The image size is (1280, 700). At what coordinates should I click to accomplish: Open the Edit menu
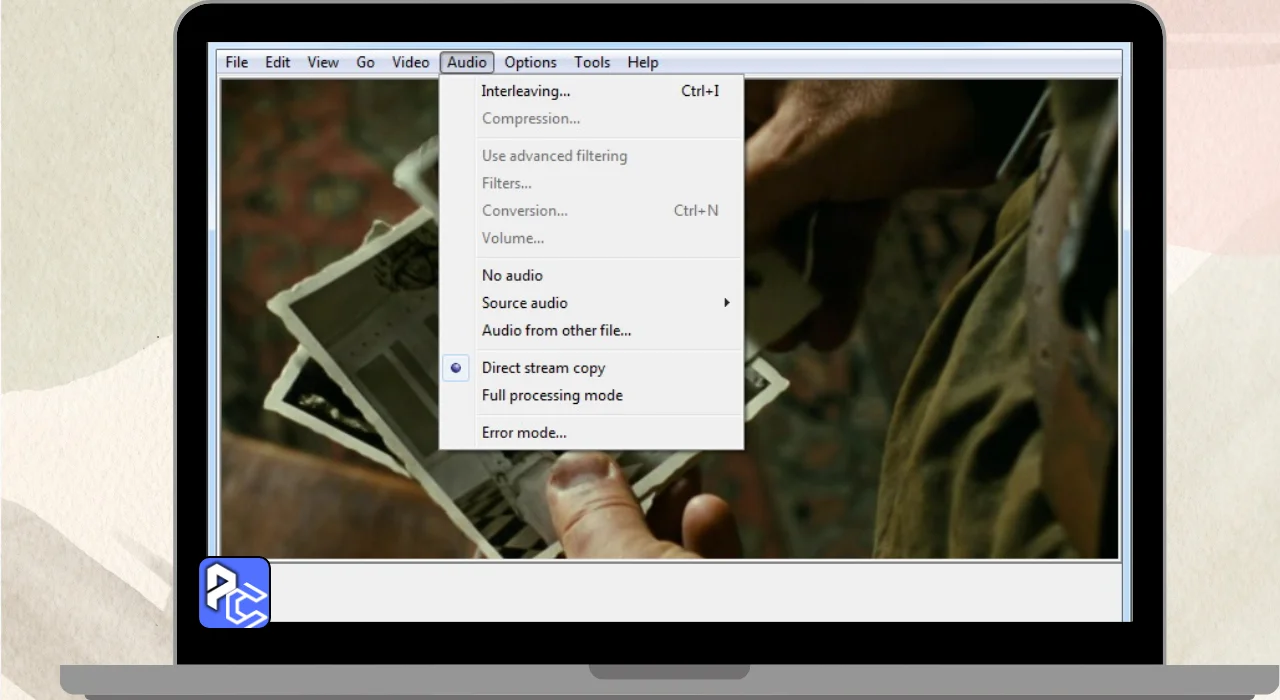(277, 62)
